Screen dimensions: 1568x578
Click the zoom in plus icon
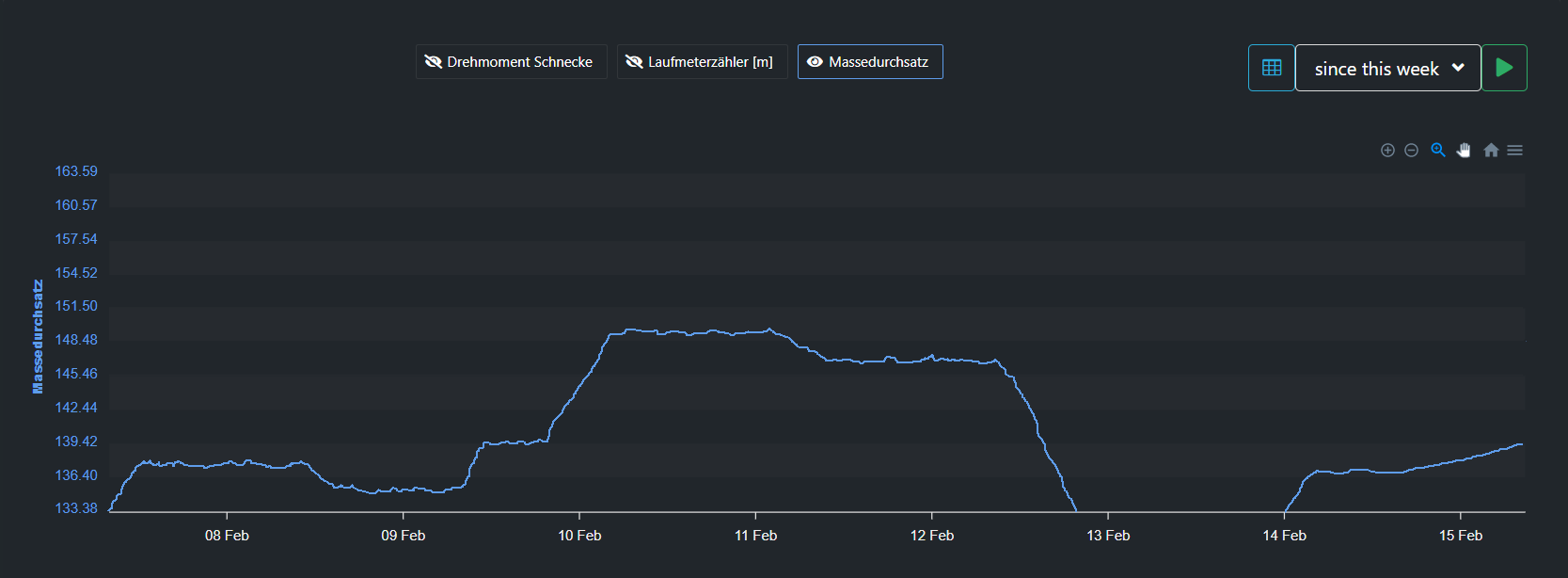click(x=1387, y=151)
